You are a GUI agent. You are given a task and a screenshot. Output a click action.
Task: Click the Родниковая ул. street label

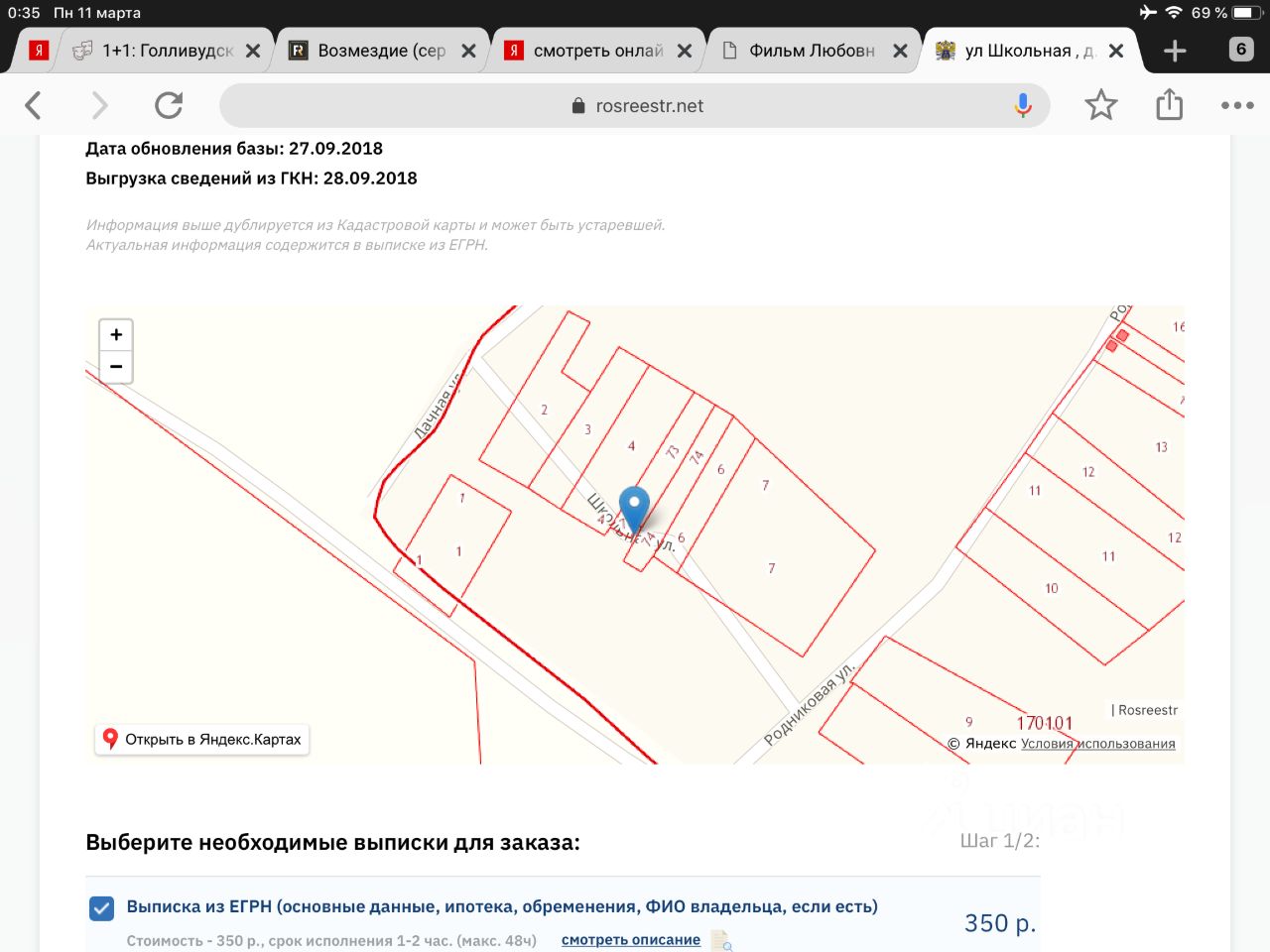coord(810,705)
